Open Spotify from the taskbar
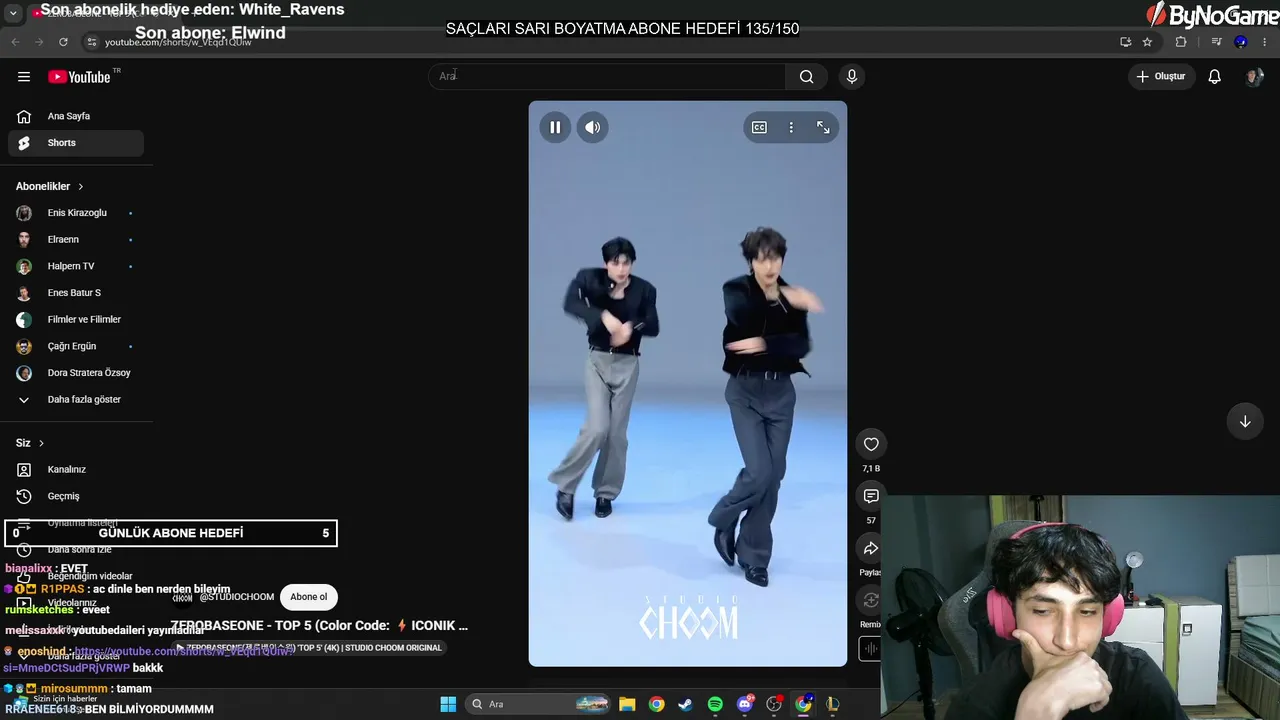1280x720 pixels. (x=715, y=704)
